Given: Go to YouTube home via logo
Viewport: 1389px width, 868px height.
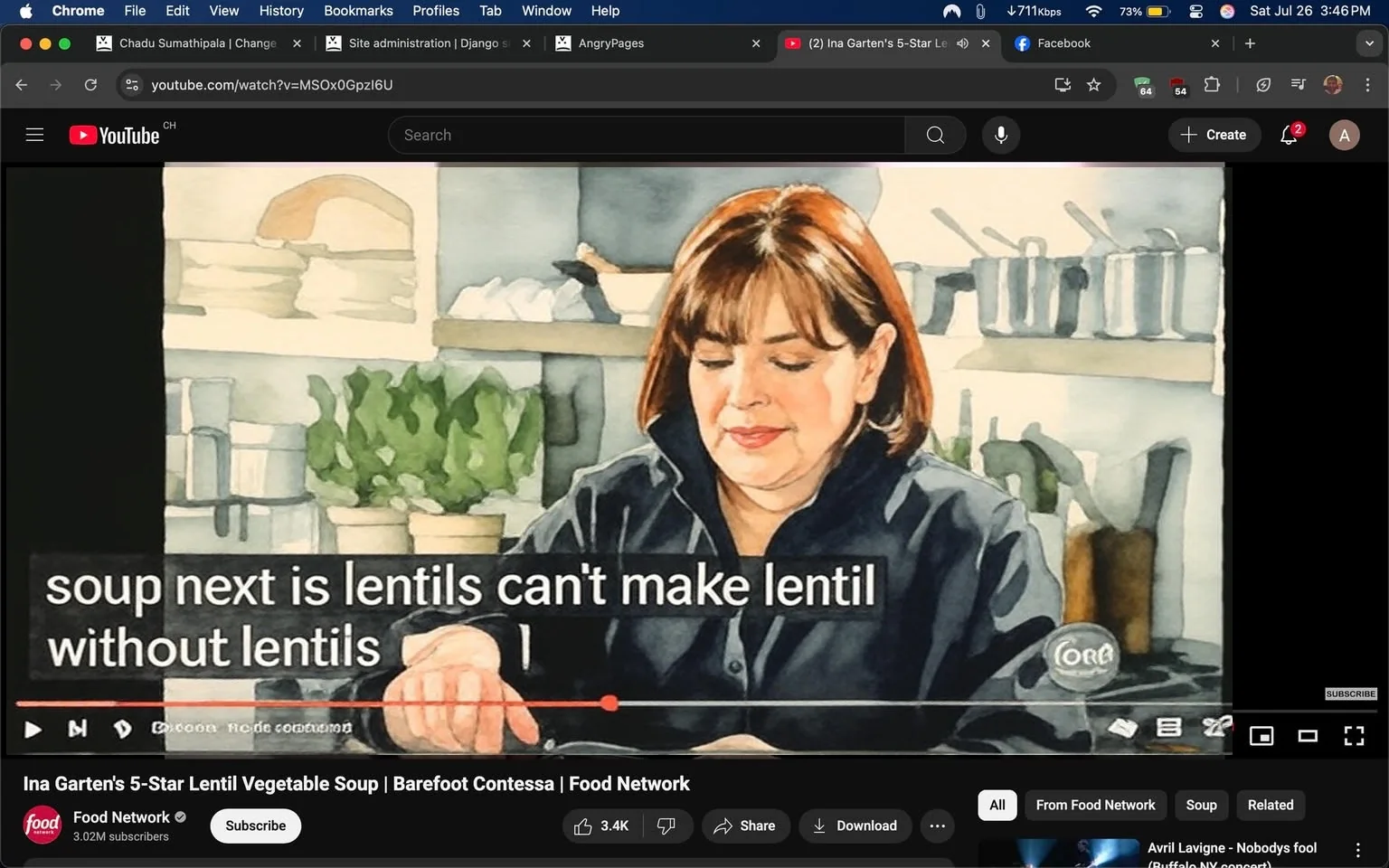Looking at the screenshot, I should (115, 135).
